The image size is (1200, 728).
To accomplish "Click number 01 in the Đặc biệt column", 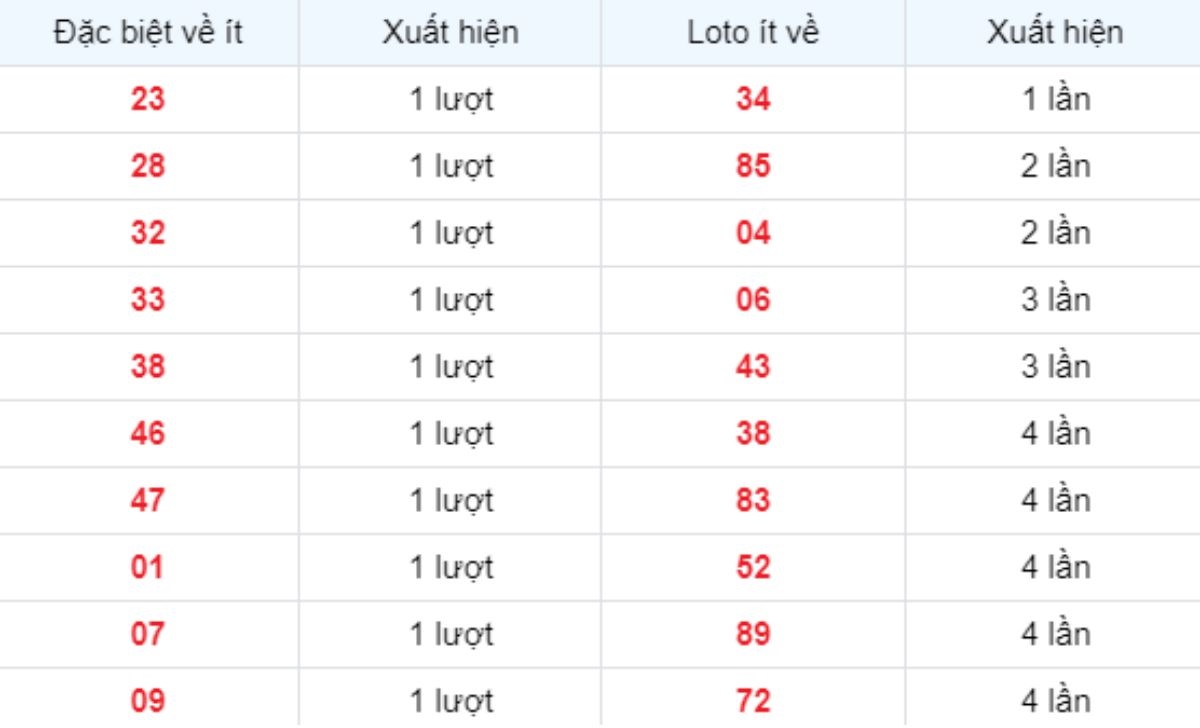I will 148,567.
